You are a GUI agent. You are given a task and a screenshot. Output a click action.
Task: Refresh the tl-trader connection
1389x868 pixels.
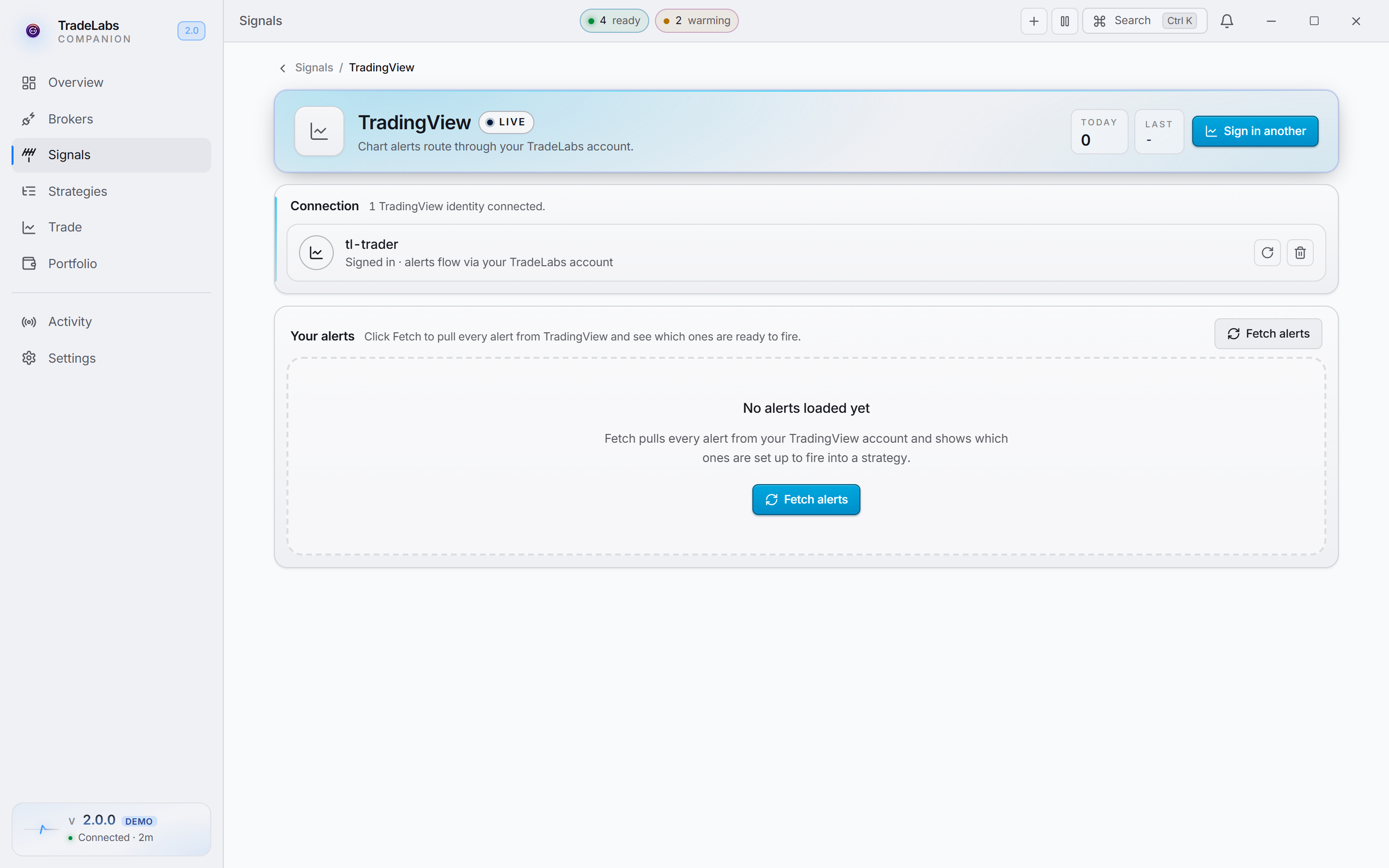coord(1267,253)
